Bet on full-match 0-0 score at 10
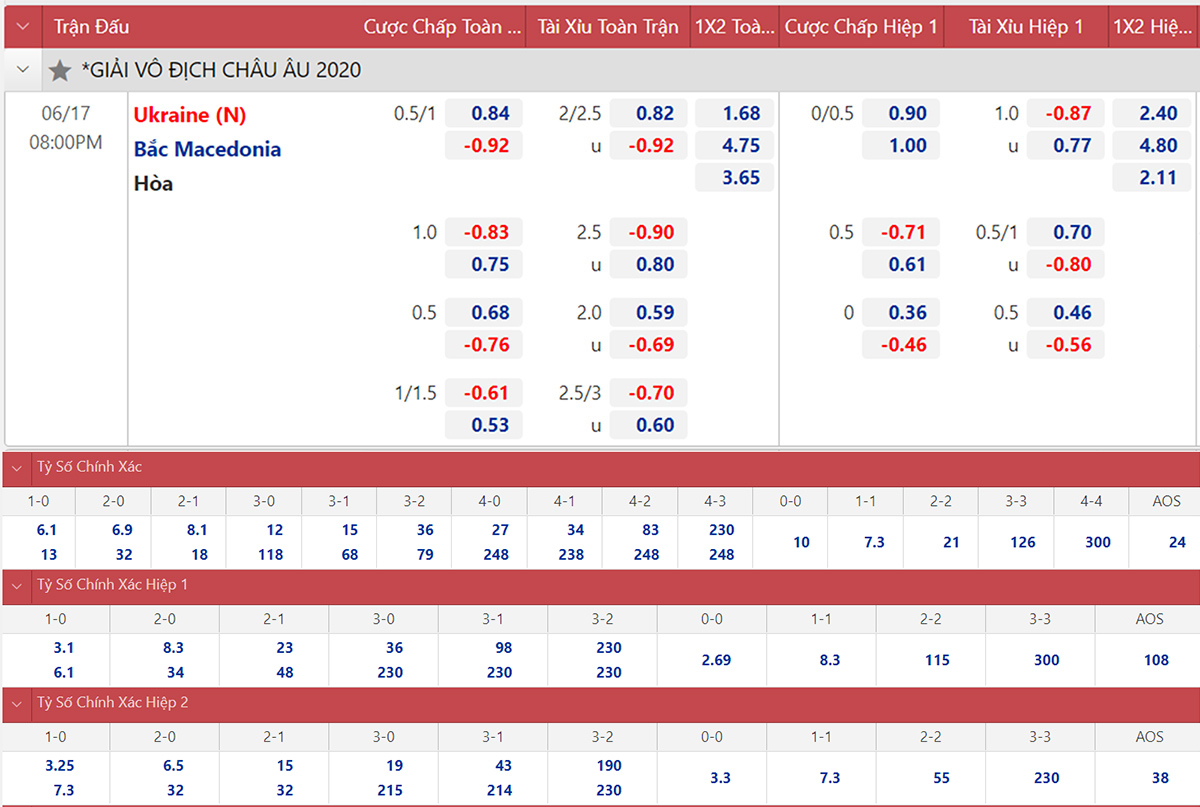 [801, 542]
